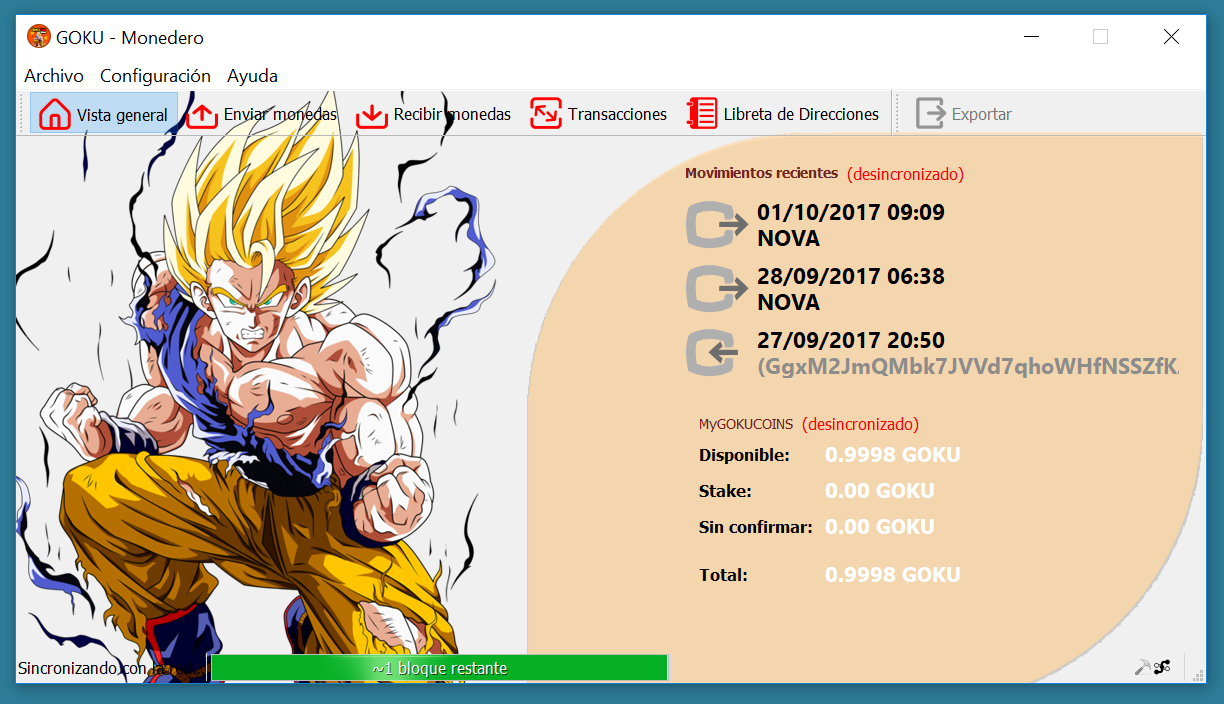Image resolution: width=1224 pixels, height=704 pixels.
Task: Open the Archivo menu
Action: [54, 76]
